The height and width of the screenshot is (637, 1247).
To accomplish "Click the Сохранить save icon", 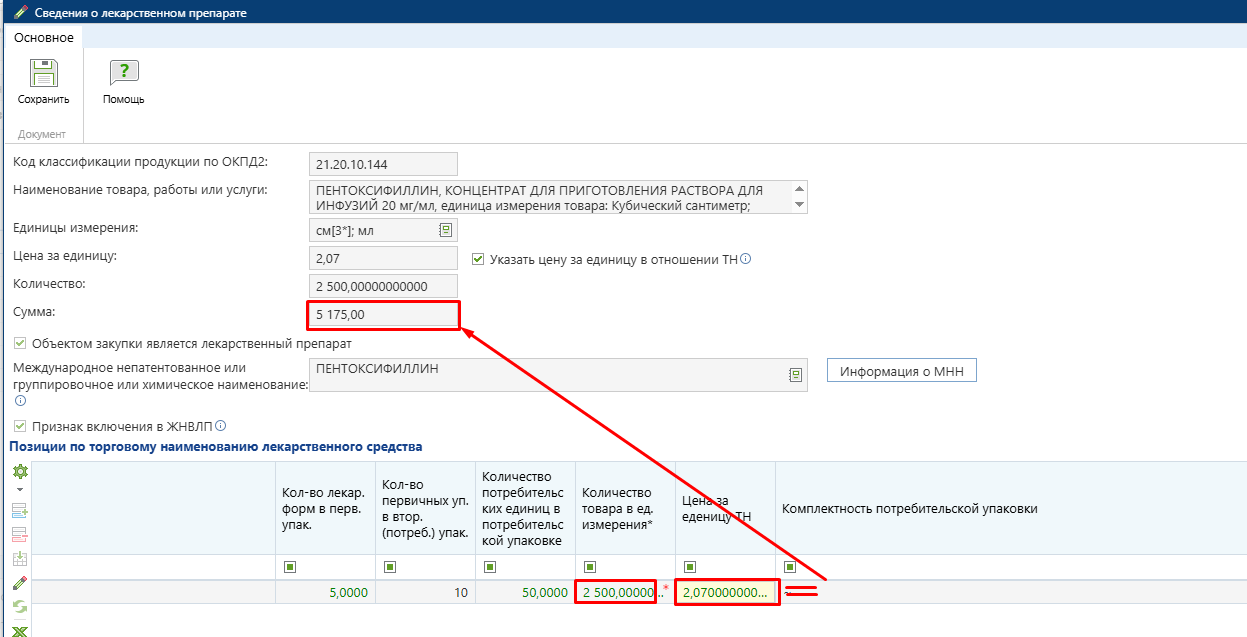I will (x=43, y=74).
